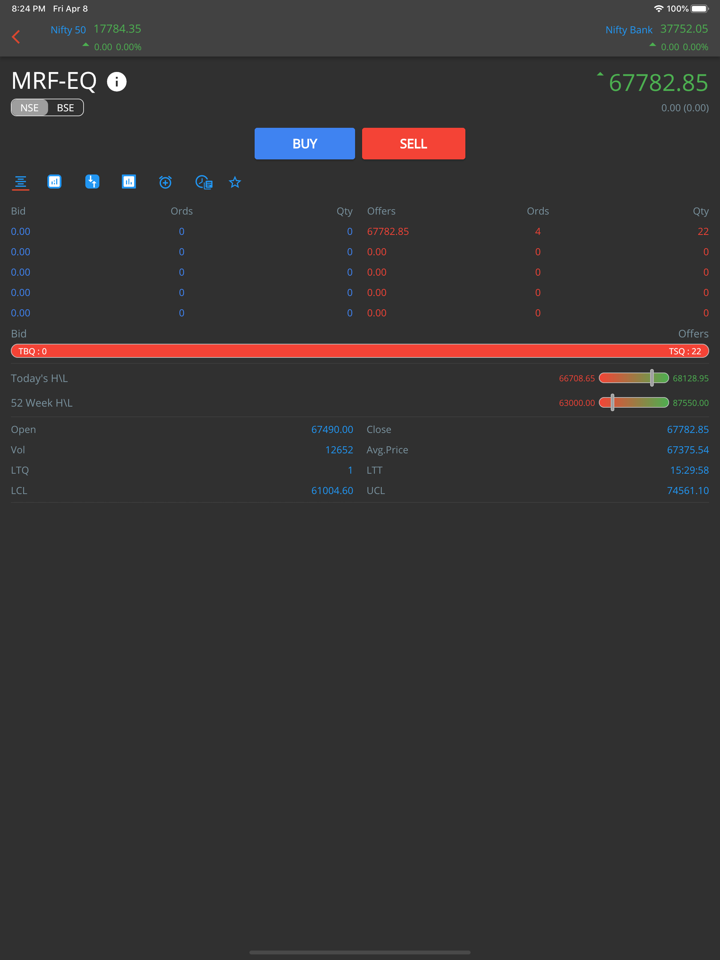Switch exchange to BSE
The image size is (720, 960).
[66, 108]
